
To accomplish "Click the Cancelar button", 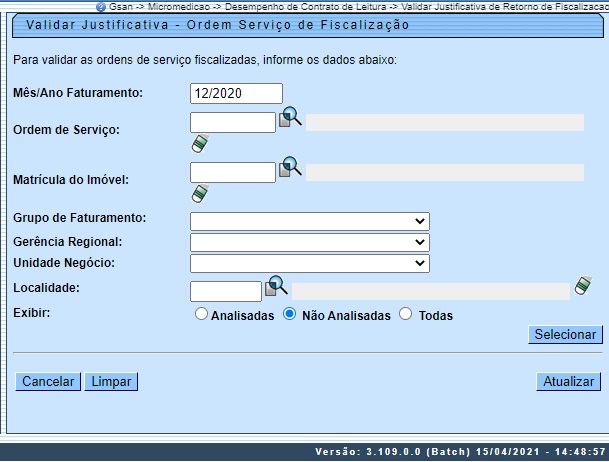I will (x=48, y=381).
